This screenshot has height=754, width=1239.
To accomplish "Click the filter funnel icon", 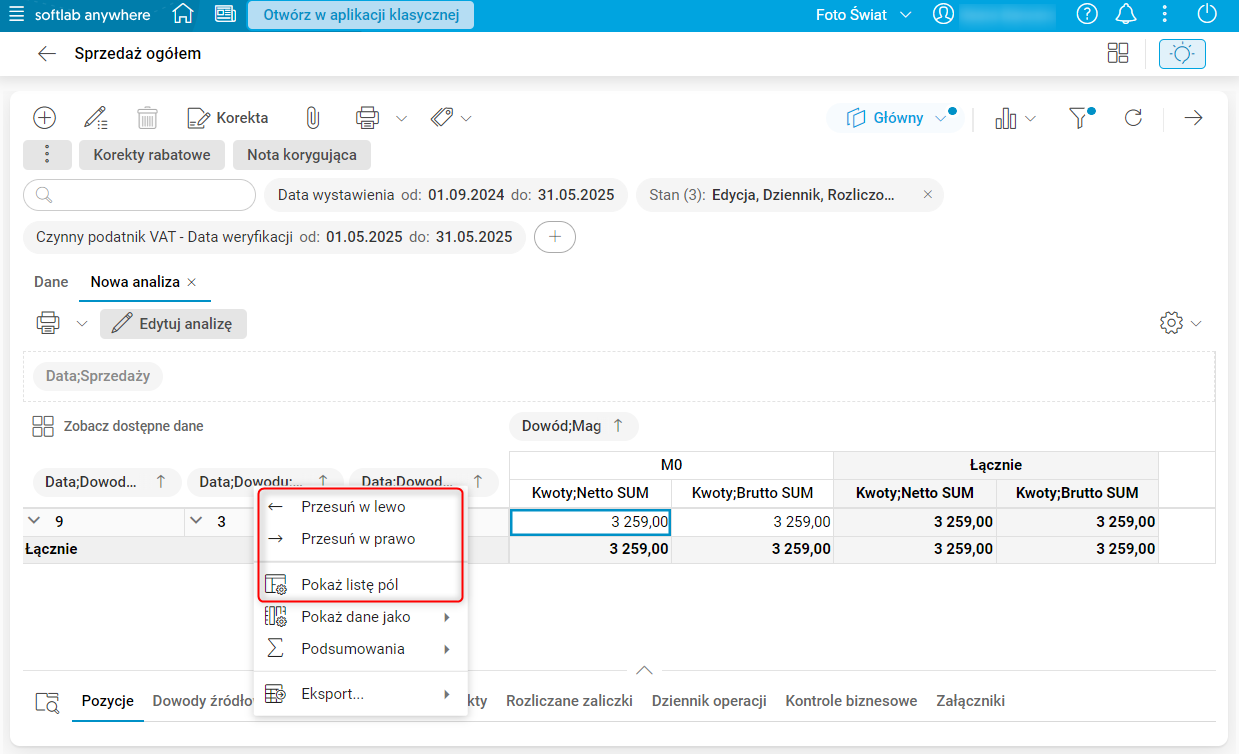I will click(1080, 118).
